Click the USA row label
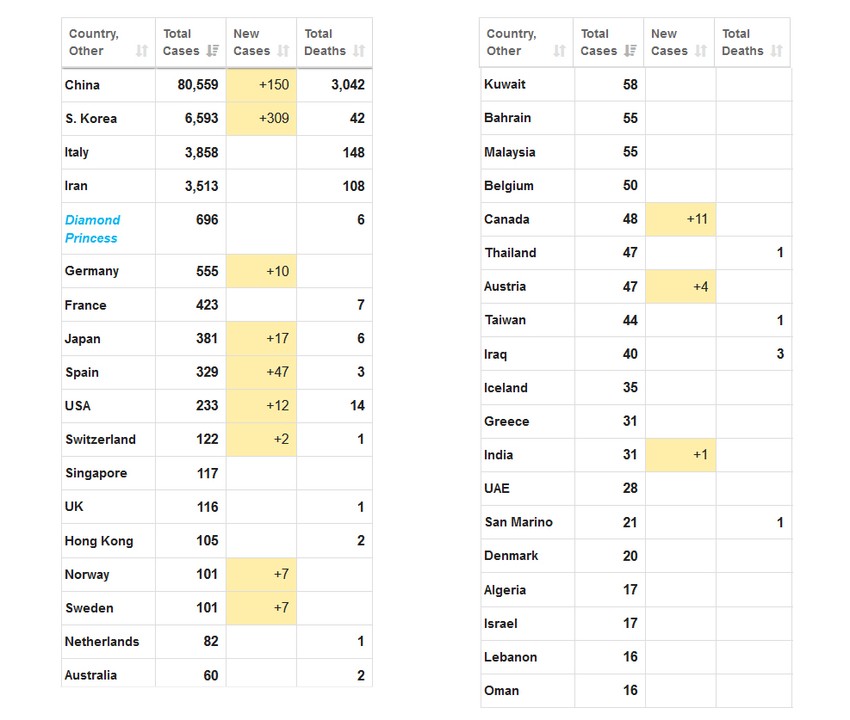Viewport: 850px width, 720px height. click(78, 405)
